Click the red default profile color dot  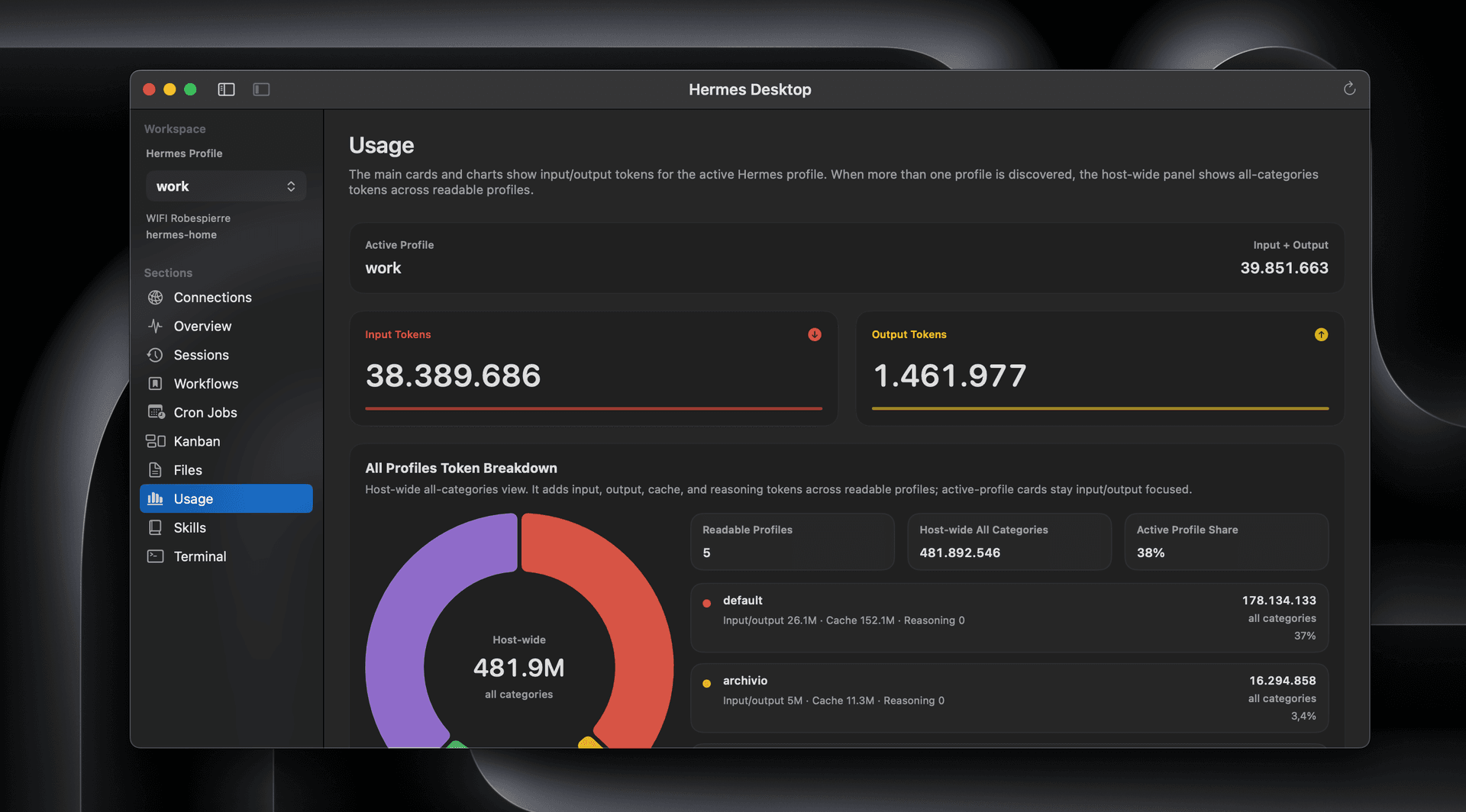pos(707,603)
